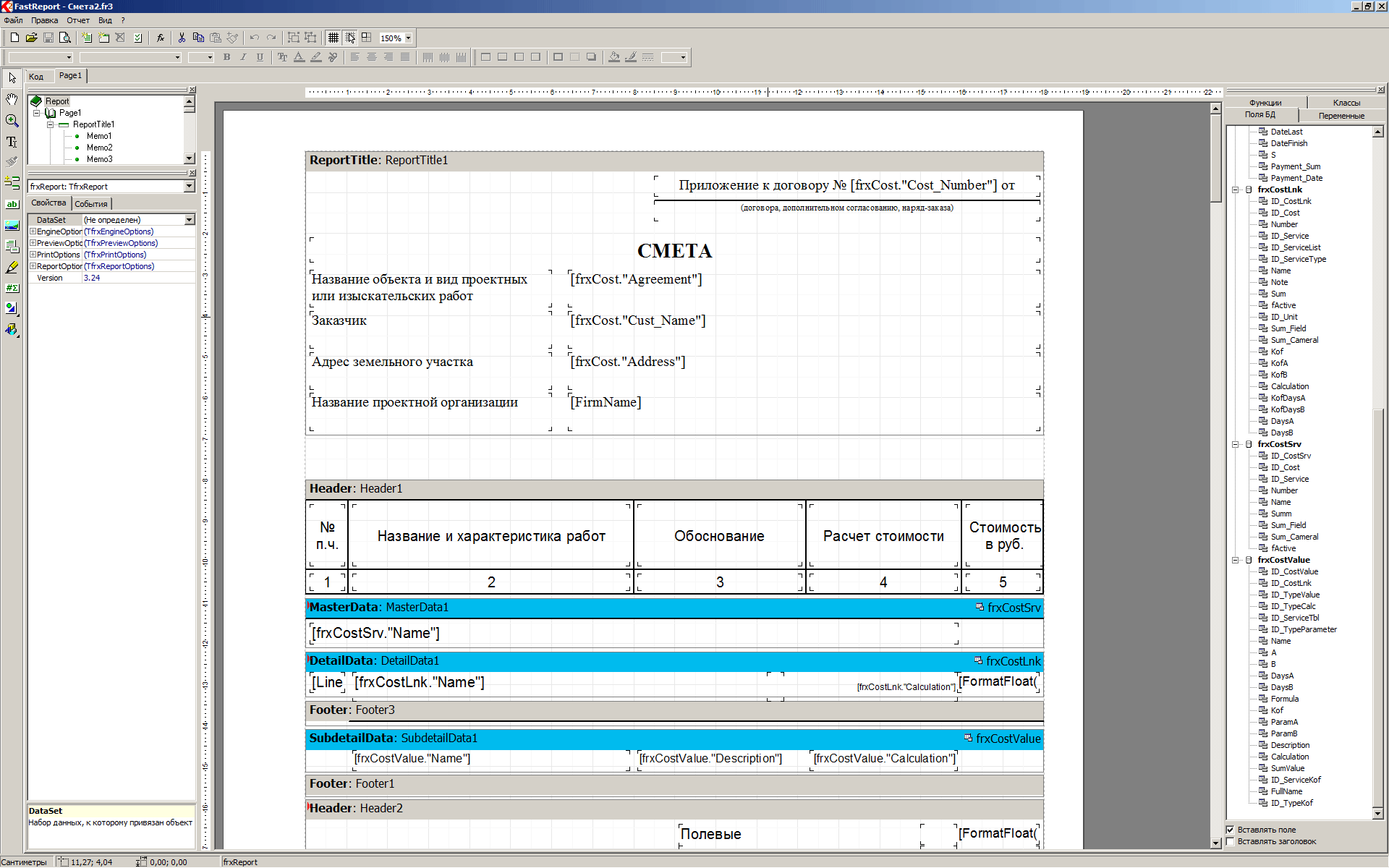Image resolution: width=1389 pixels, height=868 pixels.
Task: Switch to the Переменные tab
Action: pos(1341,116)
